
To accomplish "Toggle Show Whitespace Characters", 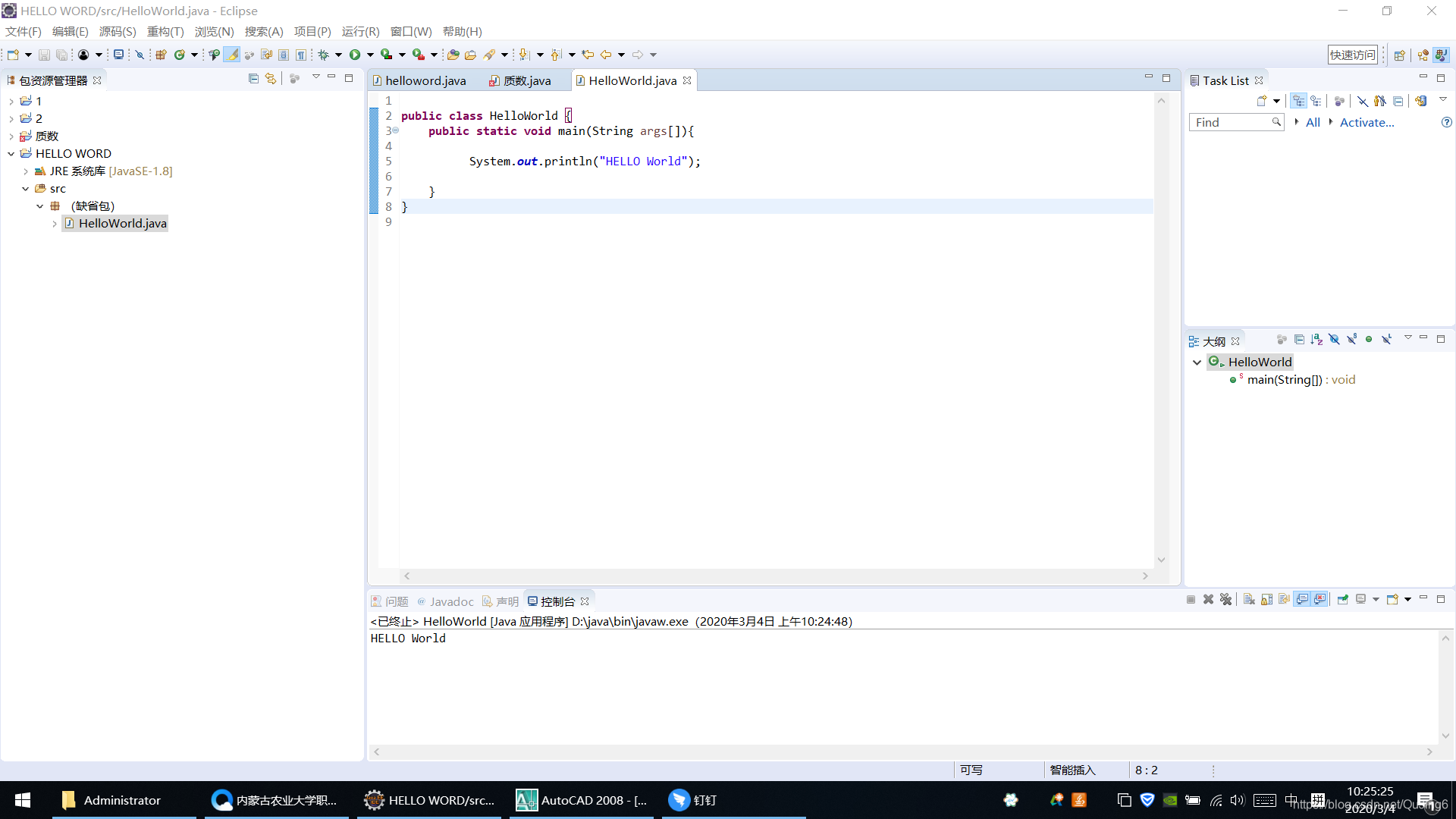I will [301, 54].
